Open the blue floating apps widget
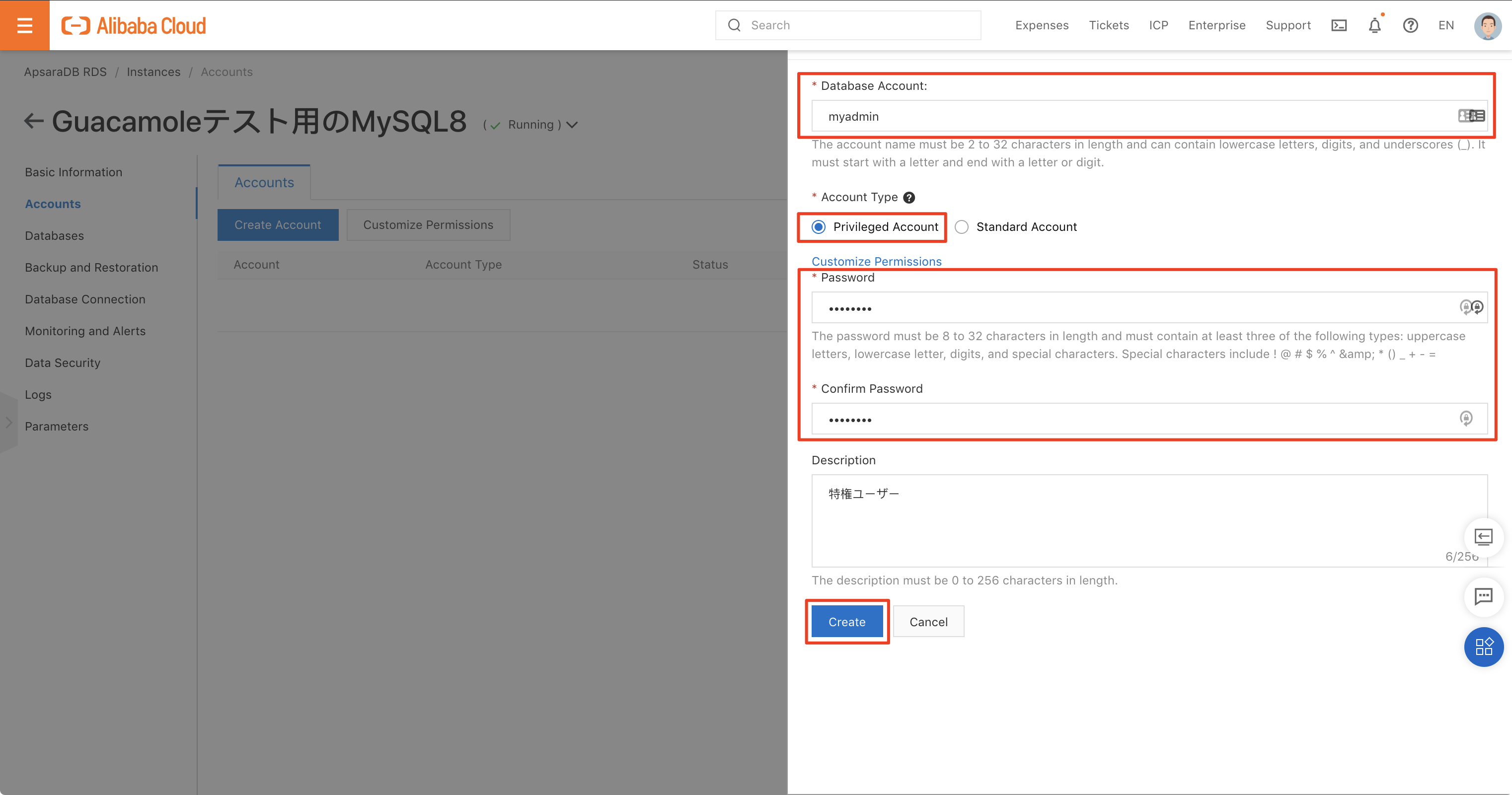Image resolution: width=1512 pixels, height=795 pixels. coord(1484,647)
